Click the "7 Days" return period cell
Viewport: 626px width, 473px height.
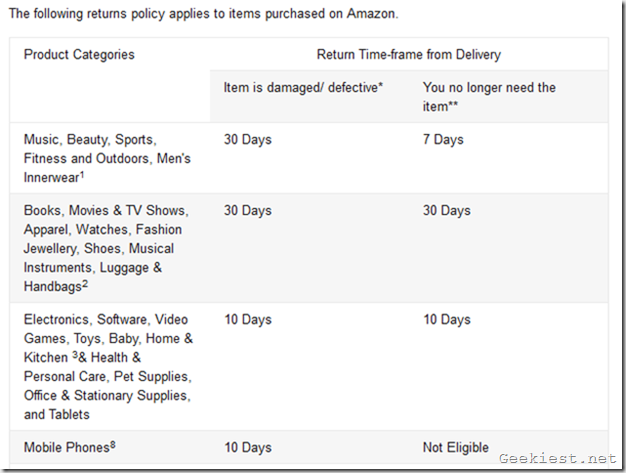click(x=443, y=139)
